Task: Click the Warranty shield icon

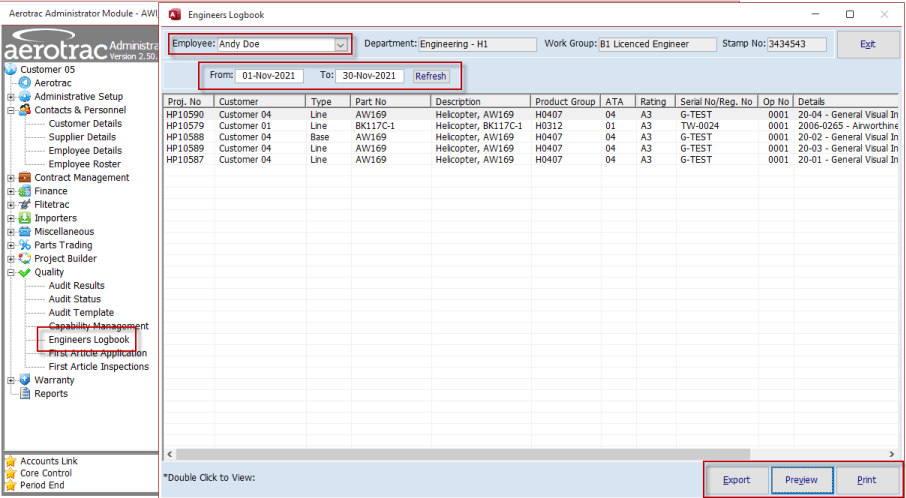Action: pyautogui.click(x=24, y=380)
